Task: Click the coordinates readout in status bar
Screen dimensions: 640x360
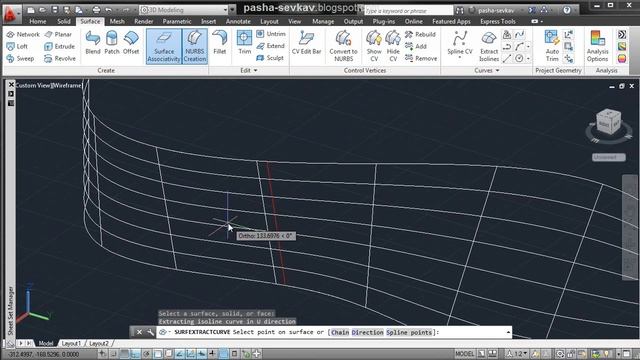Action: pyautogui.click(x=43, y=354)
